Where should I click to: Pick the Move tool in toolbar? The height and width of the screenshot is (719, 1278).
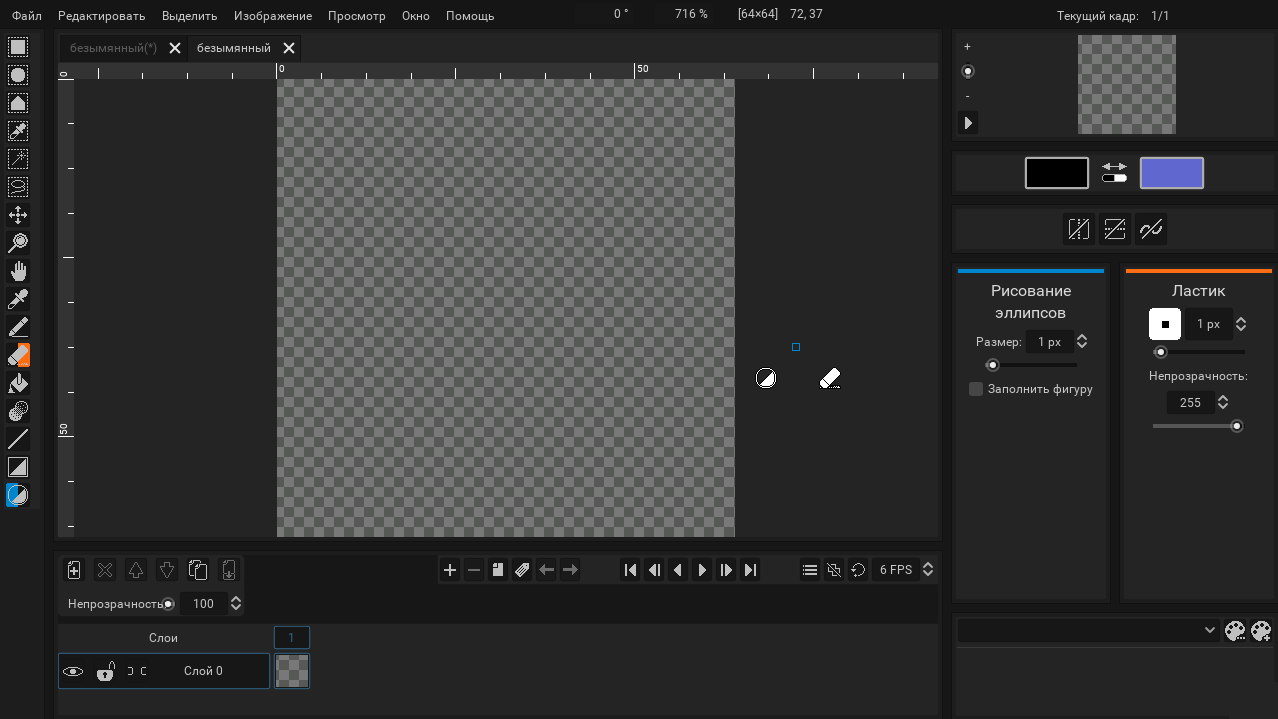(x=18, y=215)
